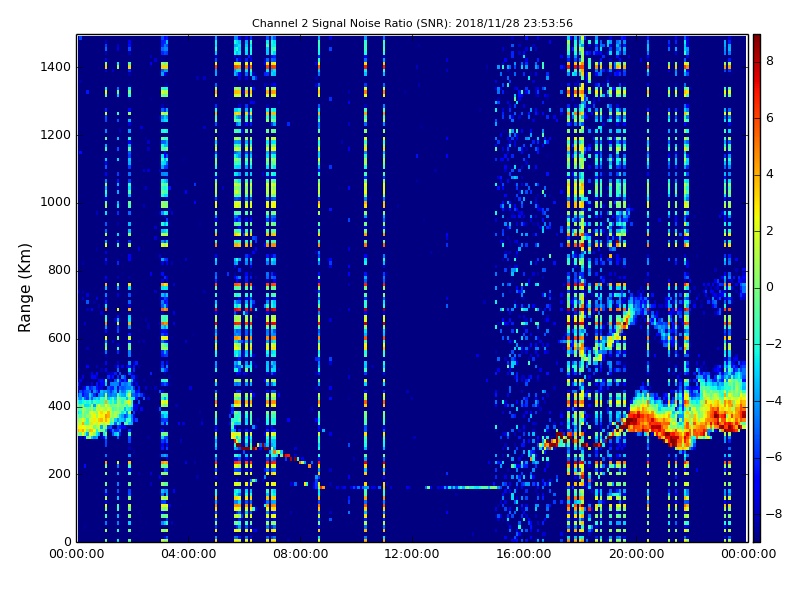Click the 20:00:00 time axis label

(x=636, y=554)
